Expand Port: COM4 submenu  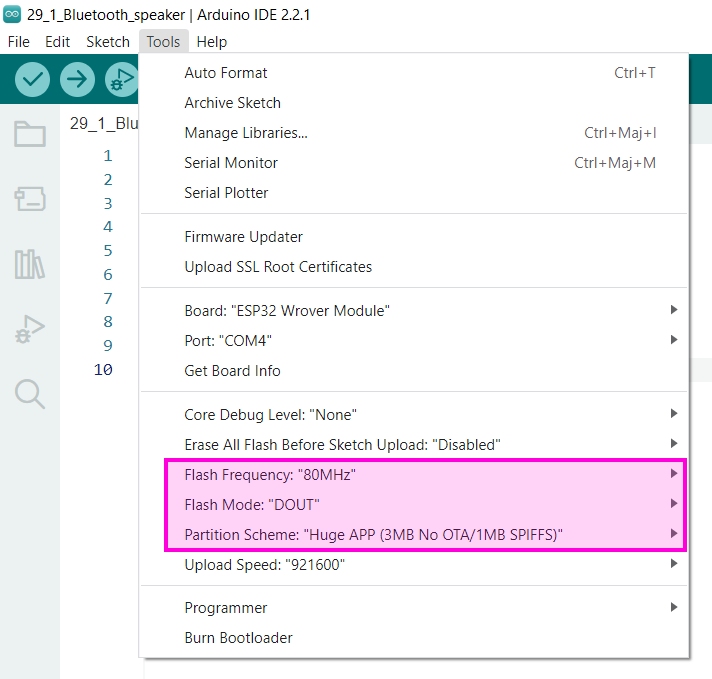414,341
